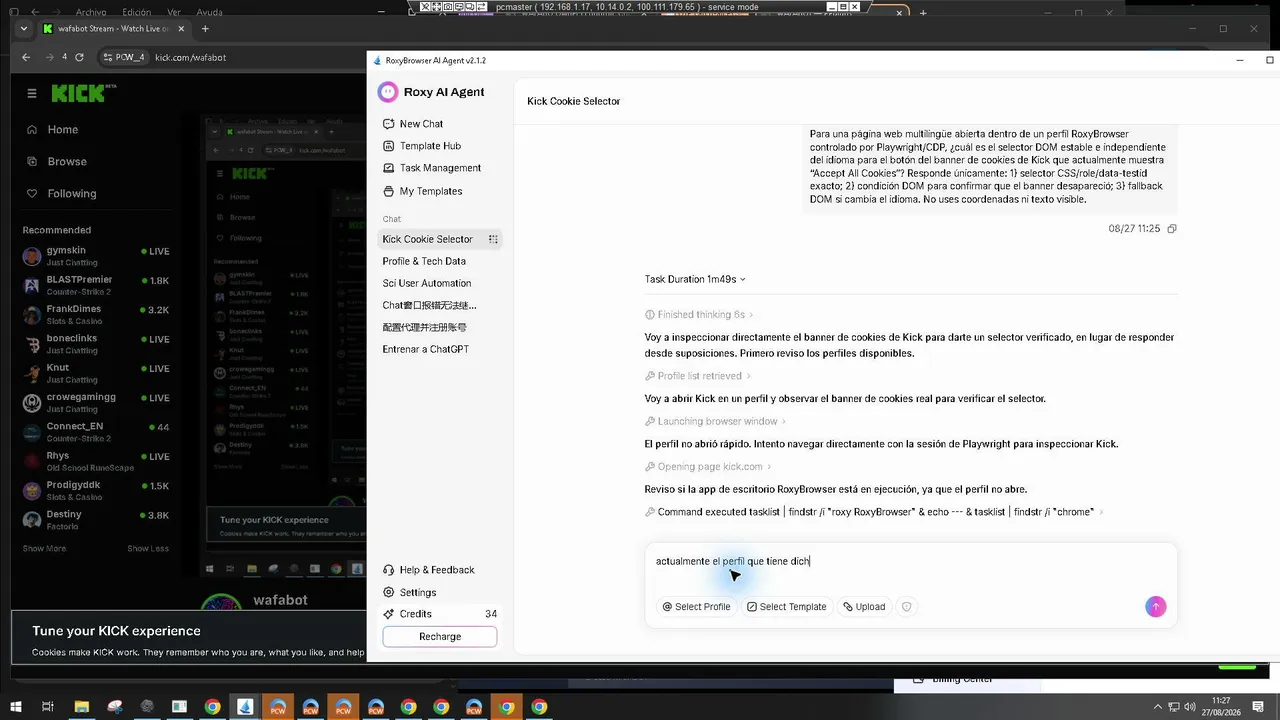Open options handle for Kick Cookie Selector chat
This screenshot has height=720, width=1280.
[493, 239]
